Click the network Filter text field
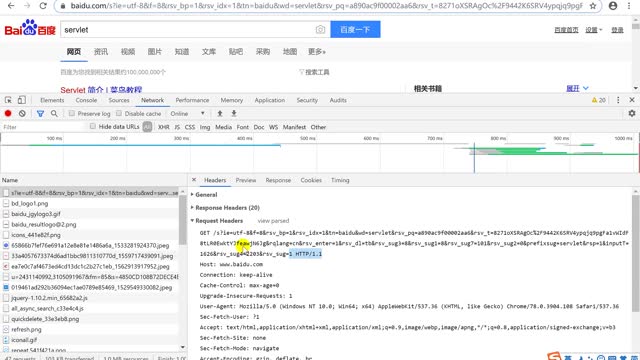Viewport: 640px width, 360px height. pos(43,127)
